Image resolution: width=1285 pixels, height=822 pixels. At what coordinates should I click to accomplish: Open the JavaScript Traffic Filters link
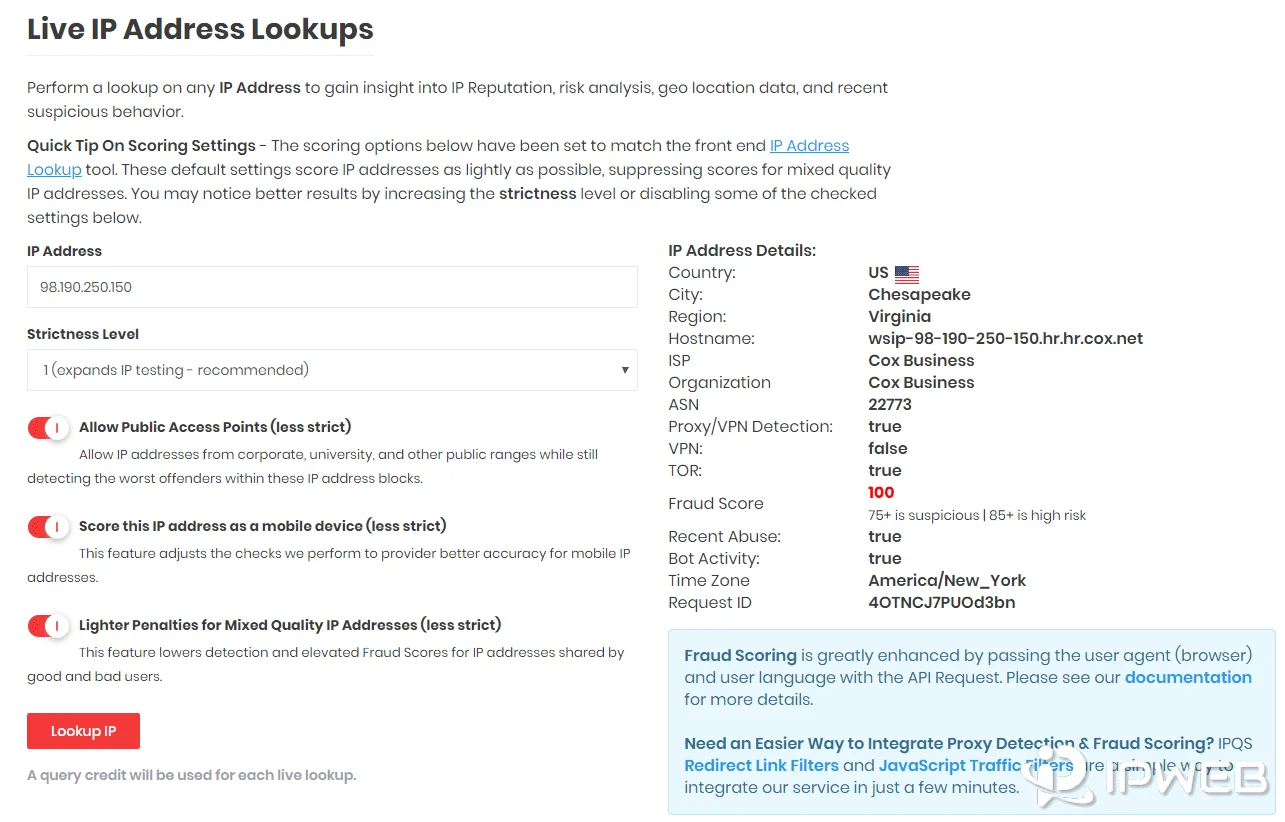[x=975, y=765]
